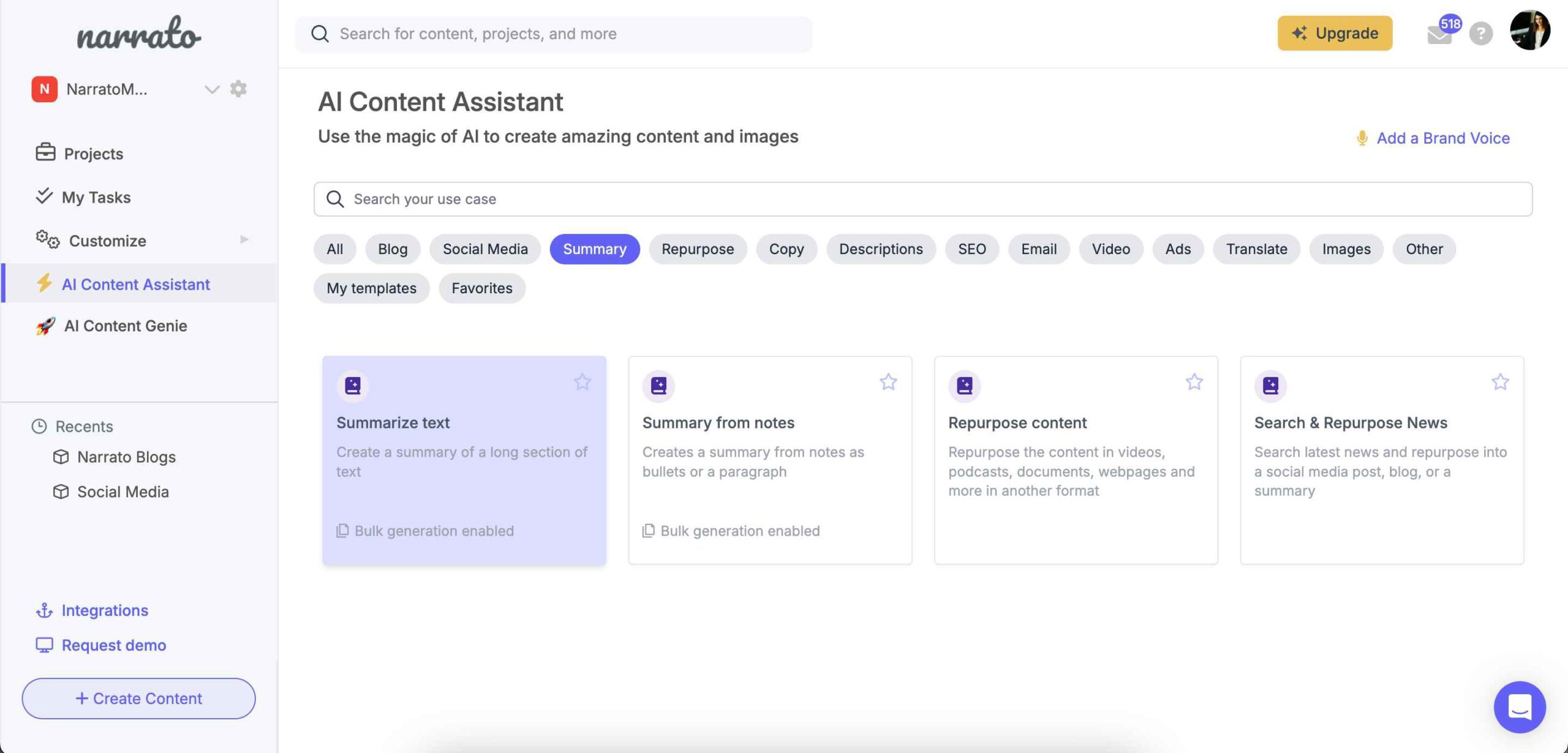Click the Brand Voice microphone icon
The width and height of the screenshot is (1568, 753).
[1362, 138]
